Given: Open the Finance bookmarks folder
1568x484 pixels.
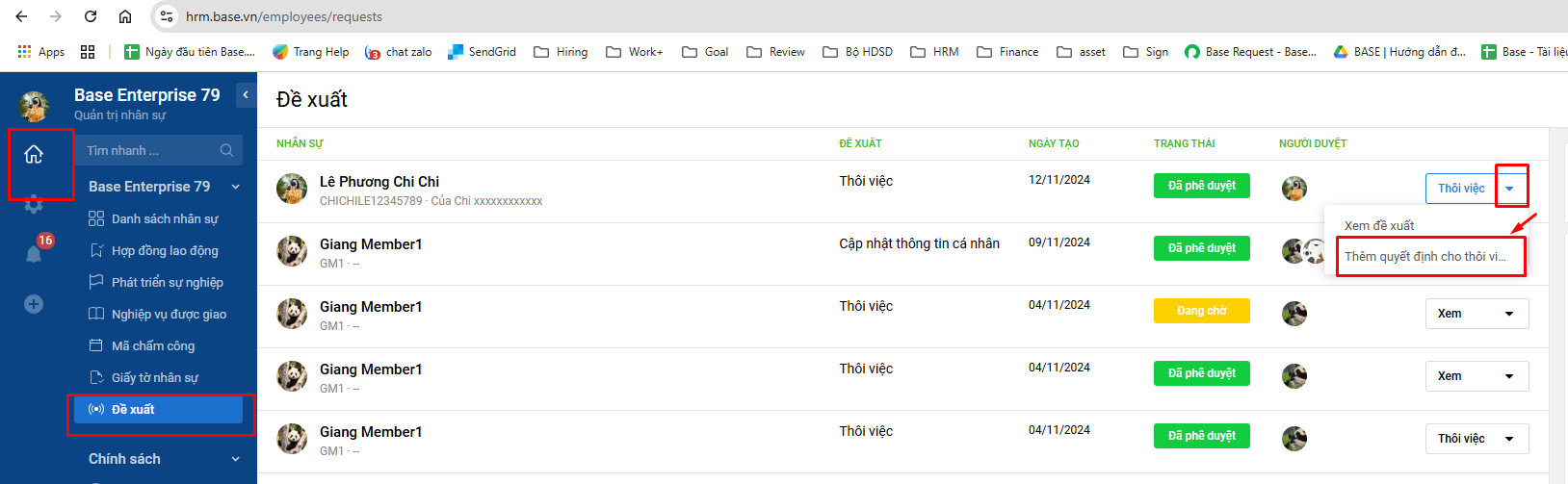Looking at the screenshot, I should pos(1007,52).
